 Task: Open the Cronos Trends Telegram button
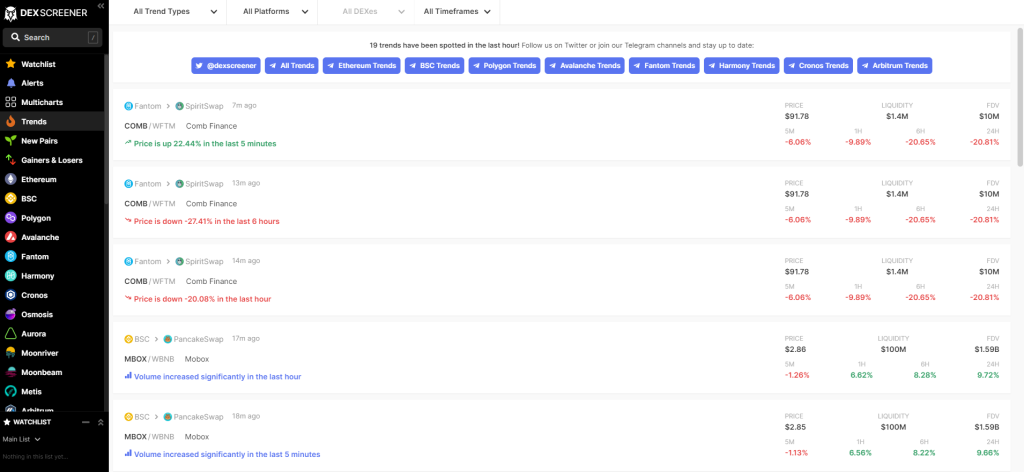click(818, 65)
